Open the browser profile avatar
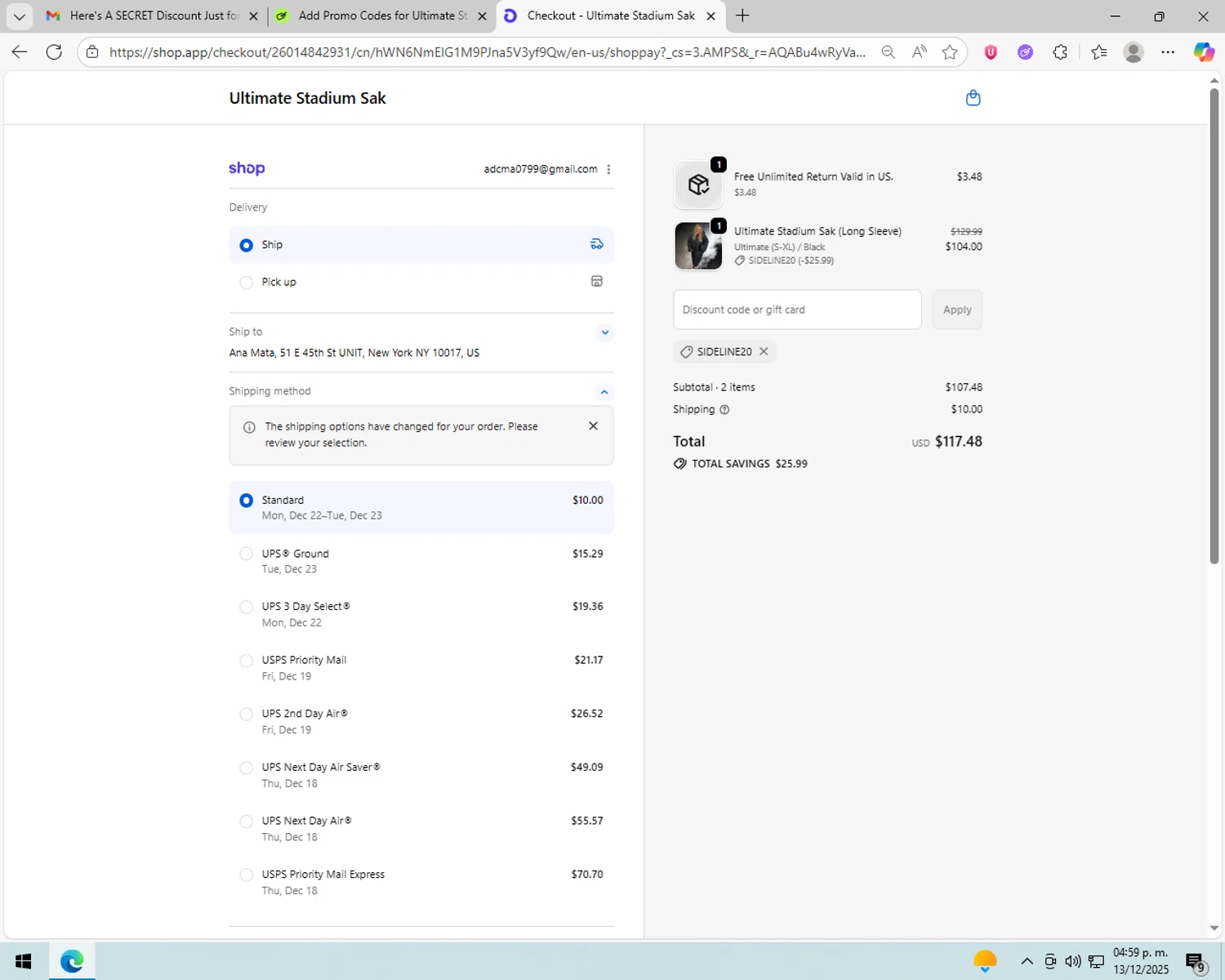The width and height of the screenshot is (1225, 980). coord(1133,52)
